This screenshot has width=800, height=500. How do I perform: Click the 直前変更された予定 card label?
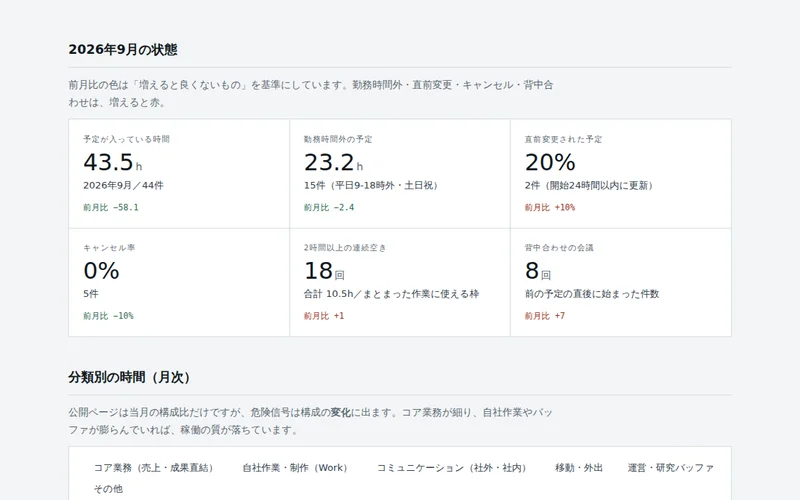point(564,139)
